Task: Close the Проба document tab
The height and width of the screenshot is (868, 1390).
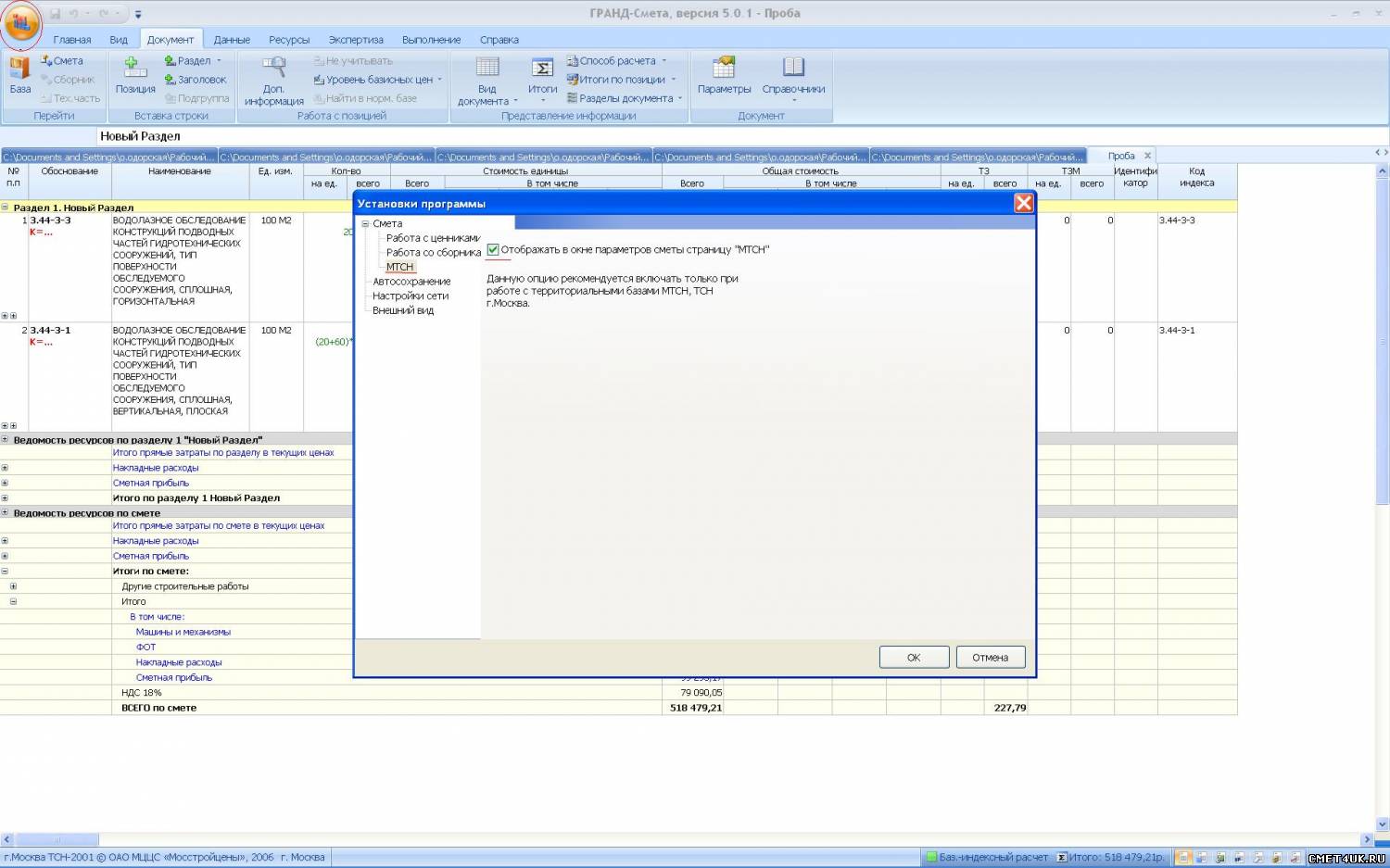Action: coord(1147,156)
